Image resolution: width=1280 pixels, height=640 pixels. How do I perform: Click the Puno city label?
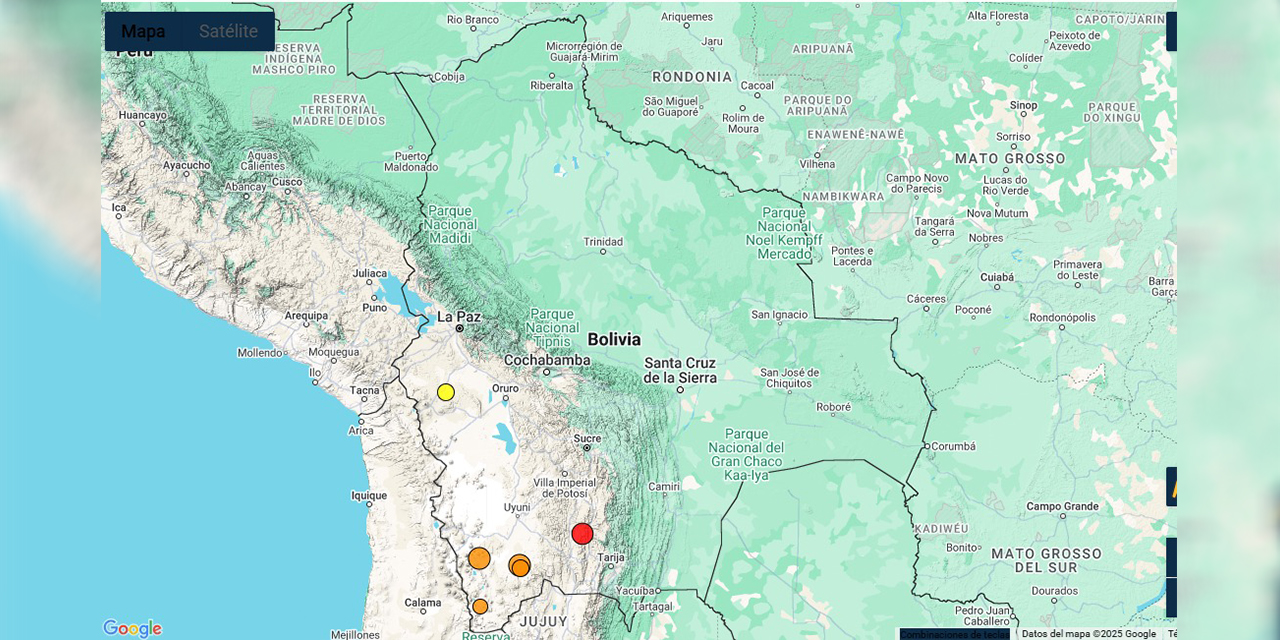[x=374, y=307]
